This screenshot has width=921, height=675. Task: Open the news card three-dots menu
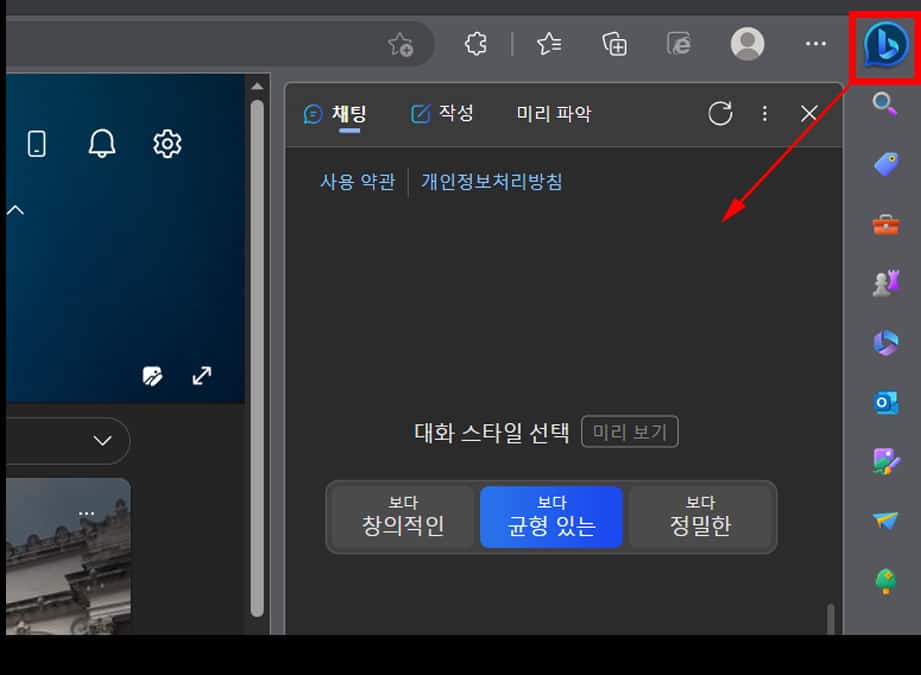coord(86,513)
